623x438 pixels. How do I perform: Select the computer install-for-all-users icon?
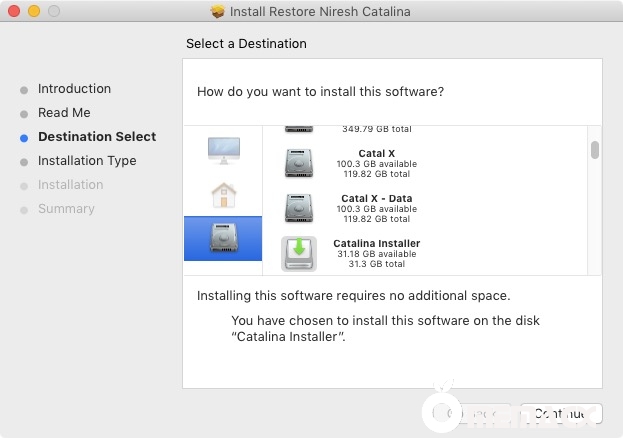pos(223,150)
